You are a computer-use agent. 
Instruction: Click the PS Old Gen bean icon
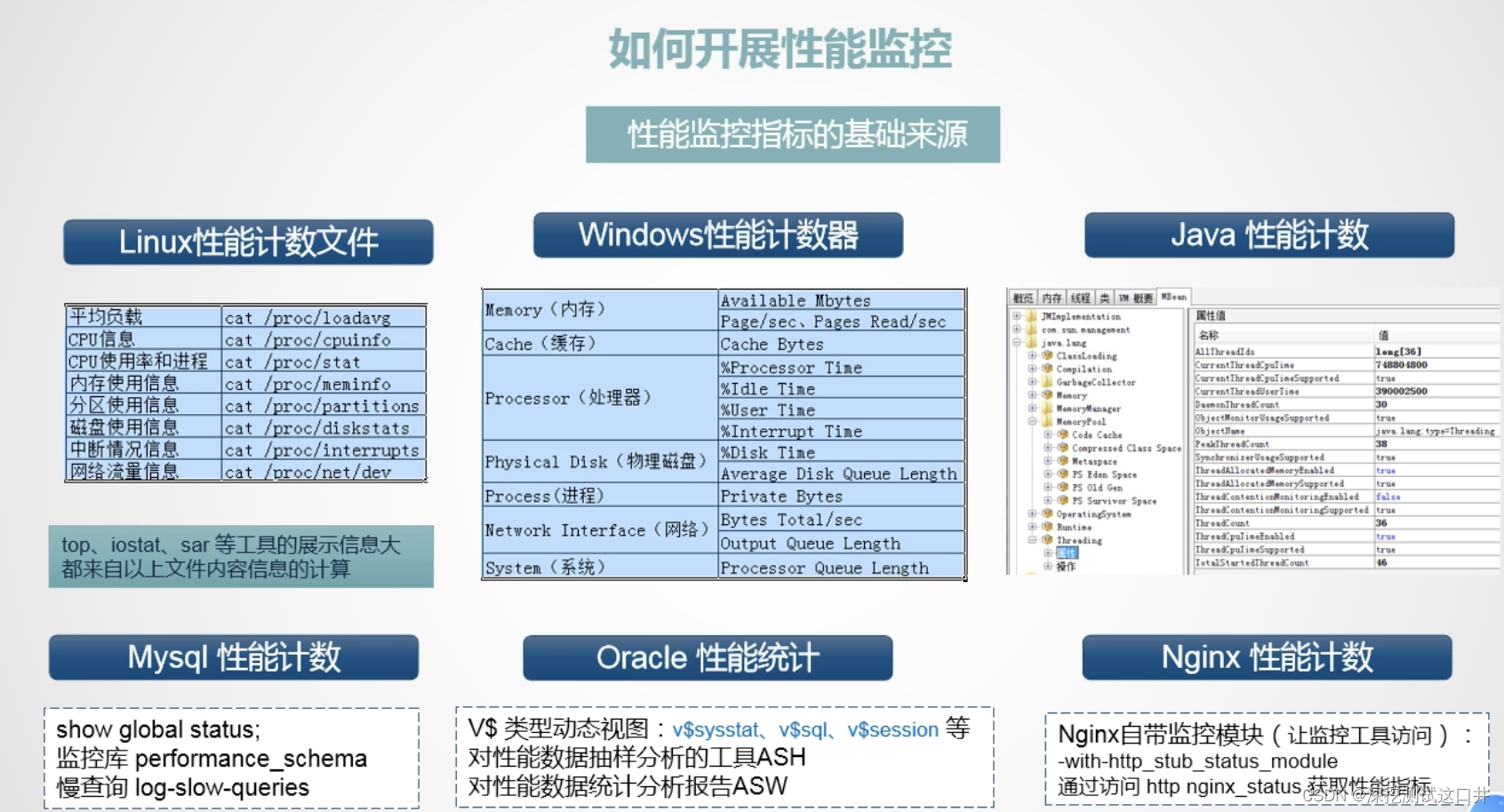coord(1062,488)
